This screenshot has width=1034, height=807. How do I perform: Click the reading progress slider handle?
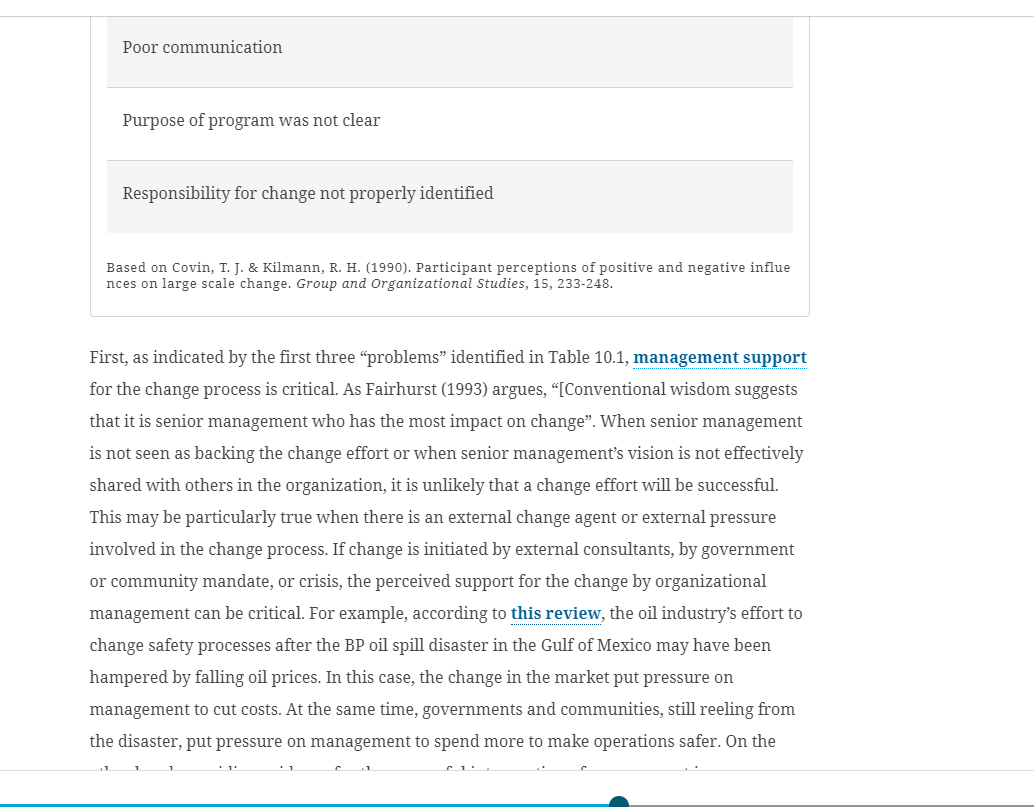tap(619, 802)
